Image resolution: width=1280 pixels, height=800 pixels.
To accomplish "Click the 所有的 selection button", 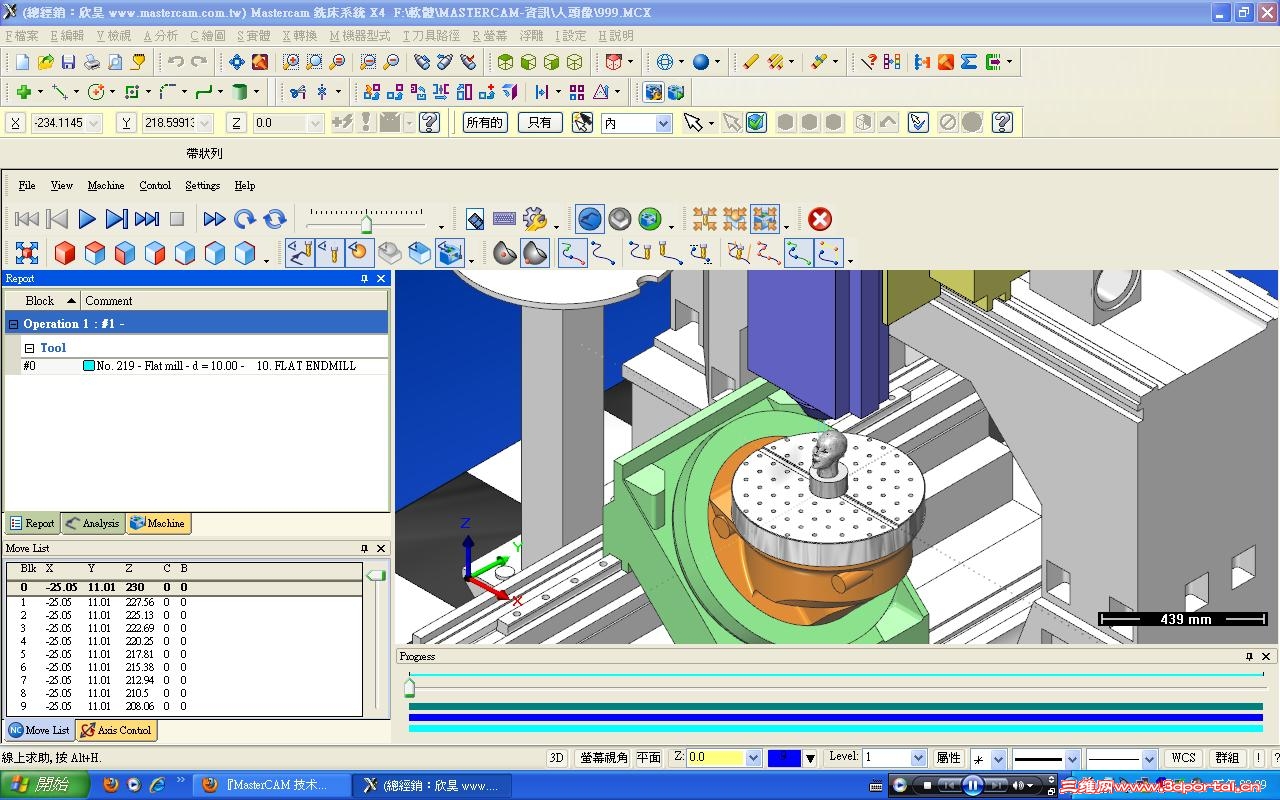I will coord(485,123).
